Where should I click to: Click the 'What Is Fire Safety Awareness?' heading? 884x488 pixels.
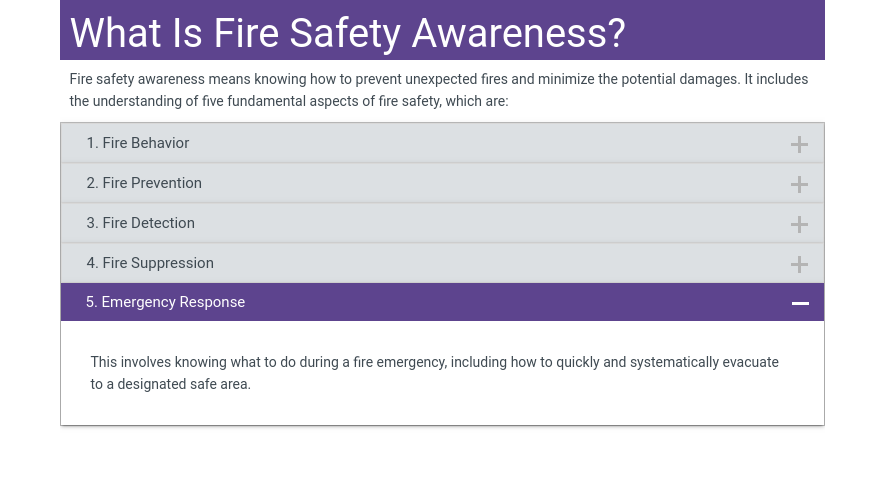coord(347,33)
